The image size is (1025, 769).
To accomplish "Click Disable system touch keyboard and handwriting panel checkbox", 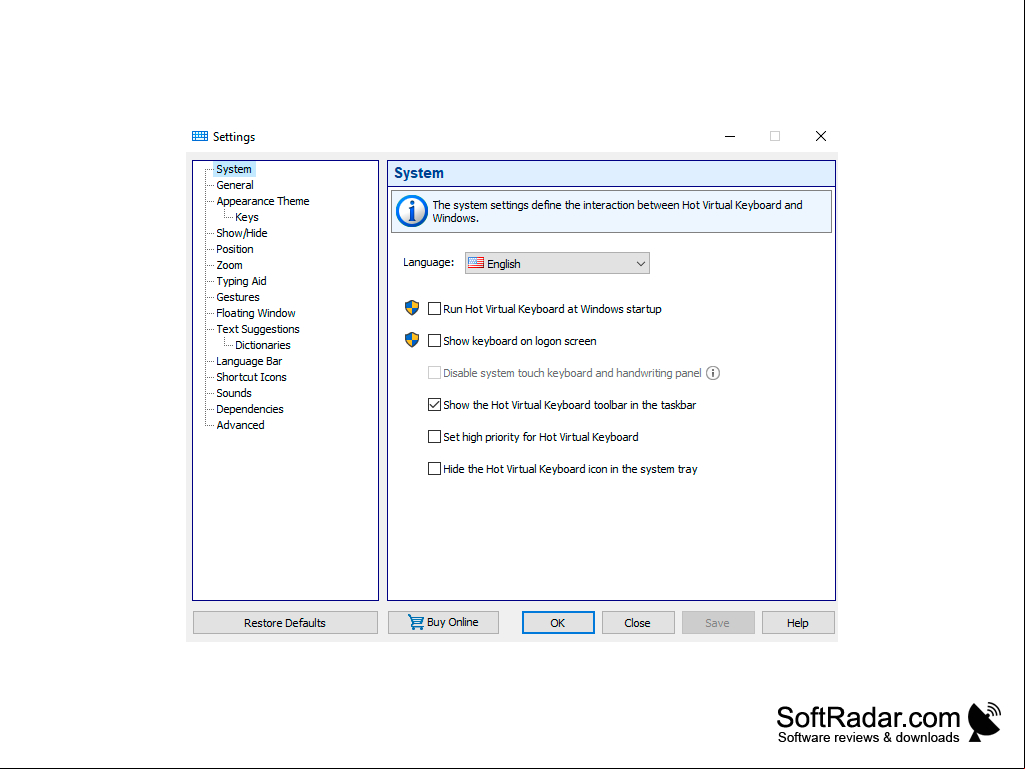I will [x=434, y=373].
